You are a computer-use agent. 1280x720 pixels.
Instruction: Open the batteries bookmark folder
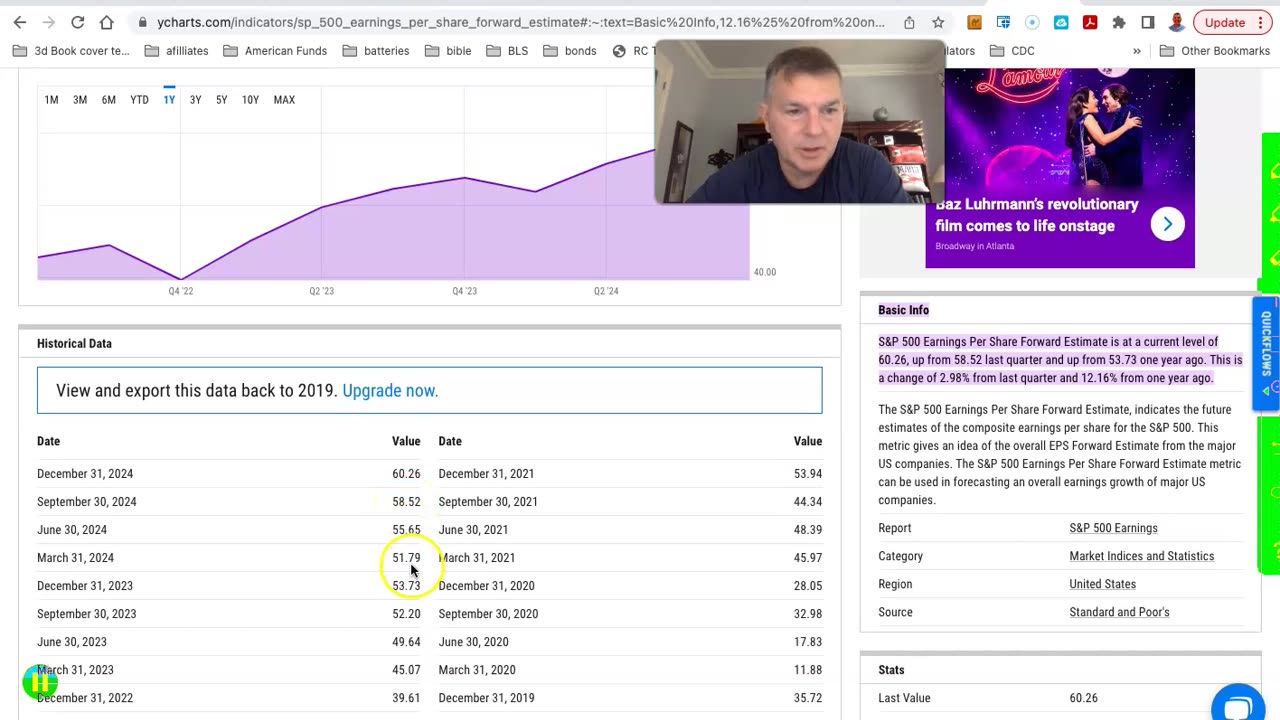coord(376,51)
